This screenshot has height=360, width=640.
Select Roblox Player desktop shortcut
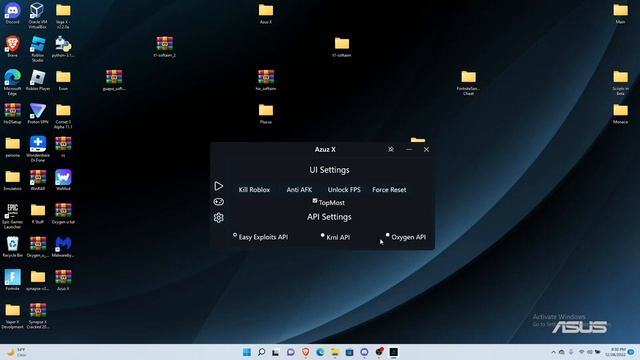click(37, 80)
